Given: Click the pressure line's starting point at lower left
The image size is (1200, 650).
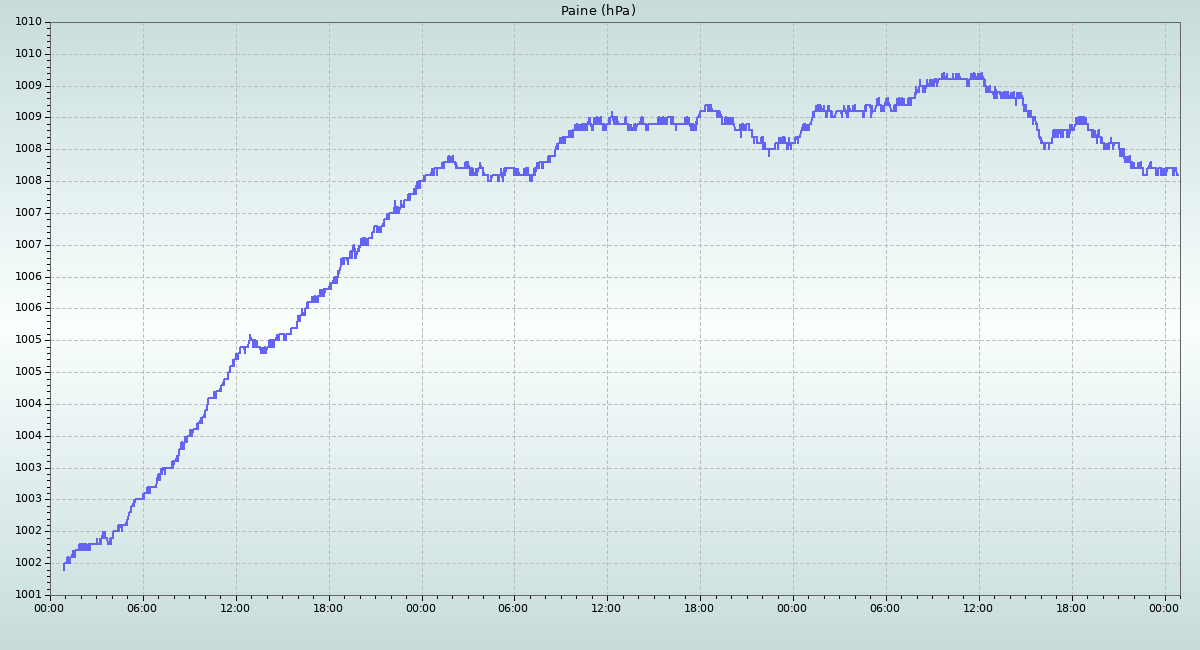Looking at the screenshot, I should pyautogui.click(x=64, y=568).
